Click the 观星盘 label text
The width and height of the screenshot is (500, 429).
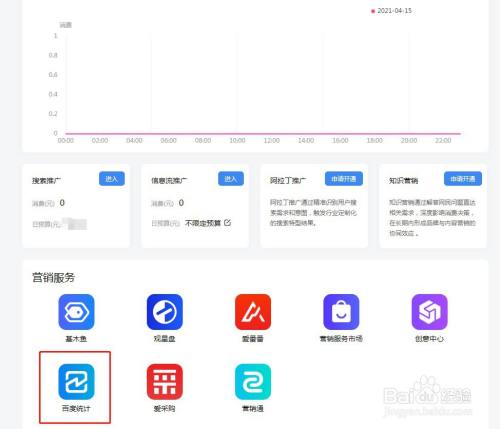[164, 339]
